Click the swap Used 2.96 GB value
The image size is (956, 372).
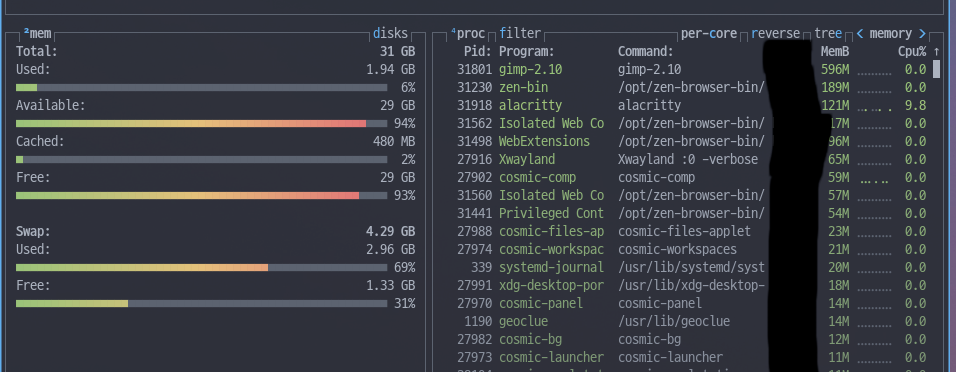coord(391,249)
